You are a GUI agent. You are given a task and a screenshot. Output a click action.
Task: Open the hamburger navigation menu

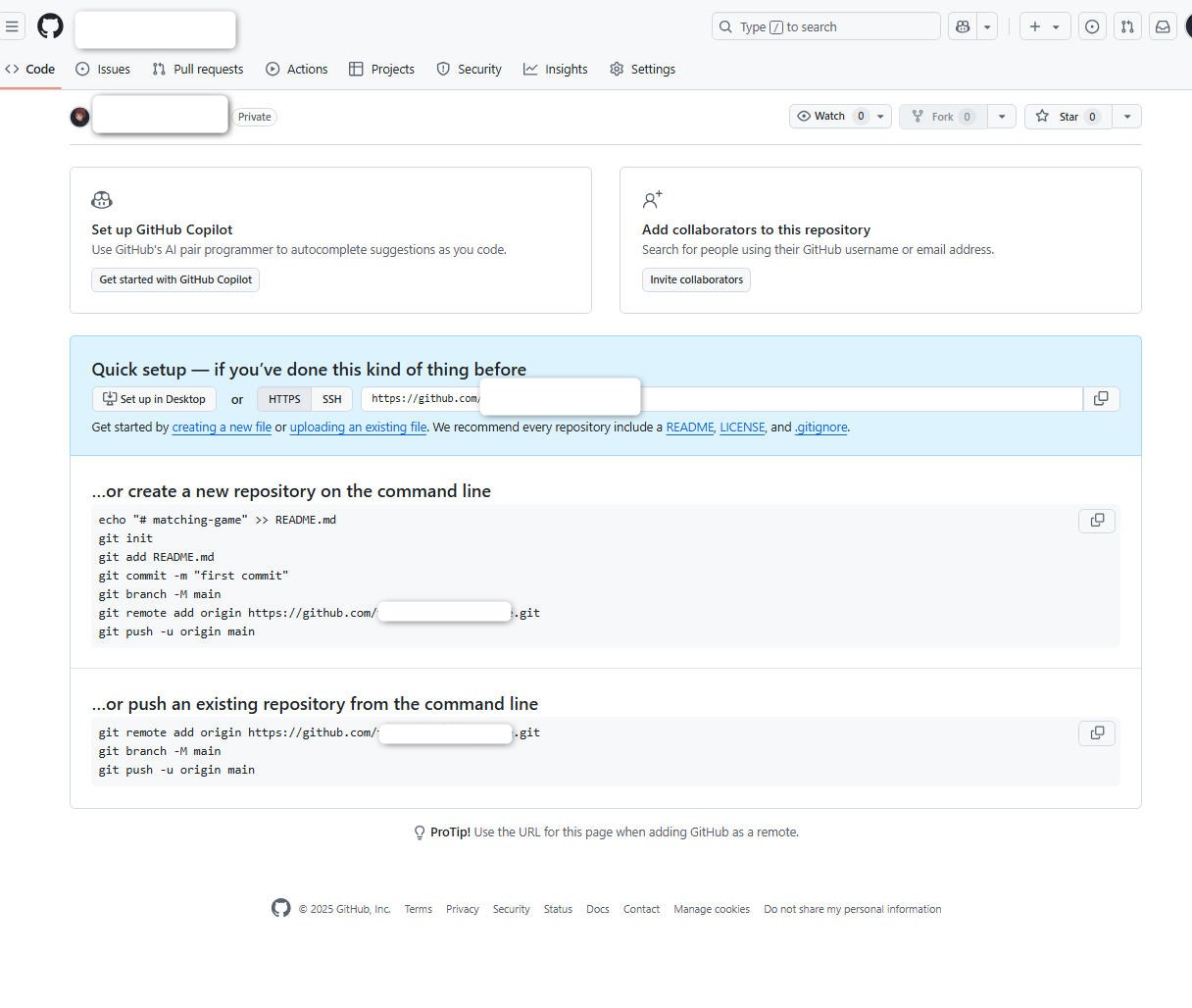(x=12, y=26)
